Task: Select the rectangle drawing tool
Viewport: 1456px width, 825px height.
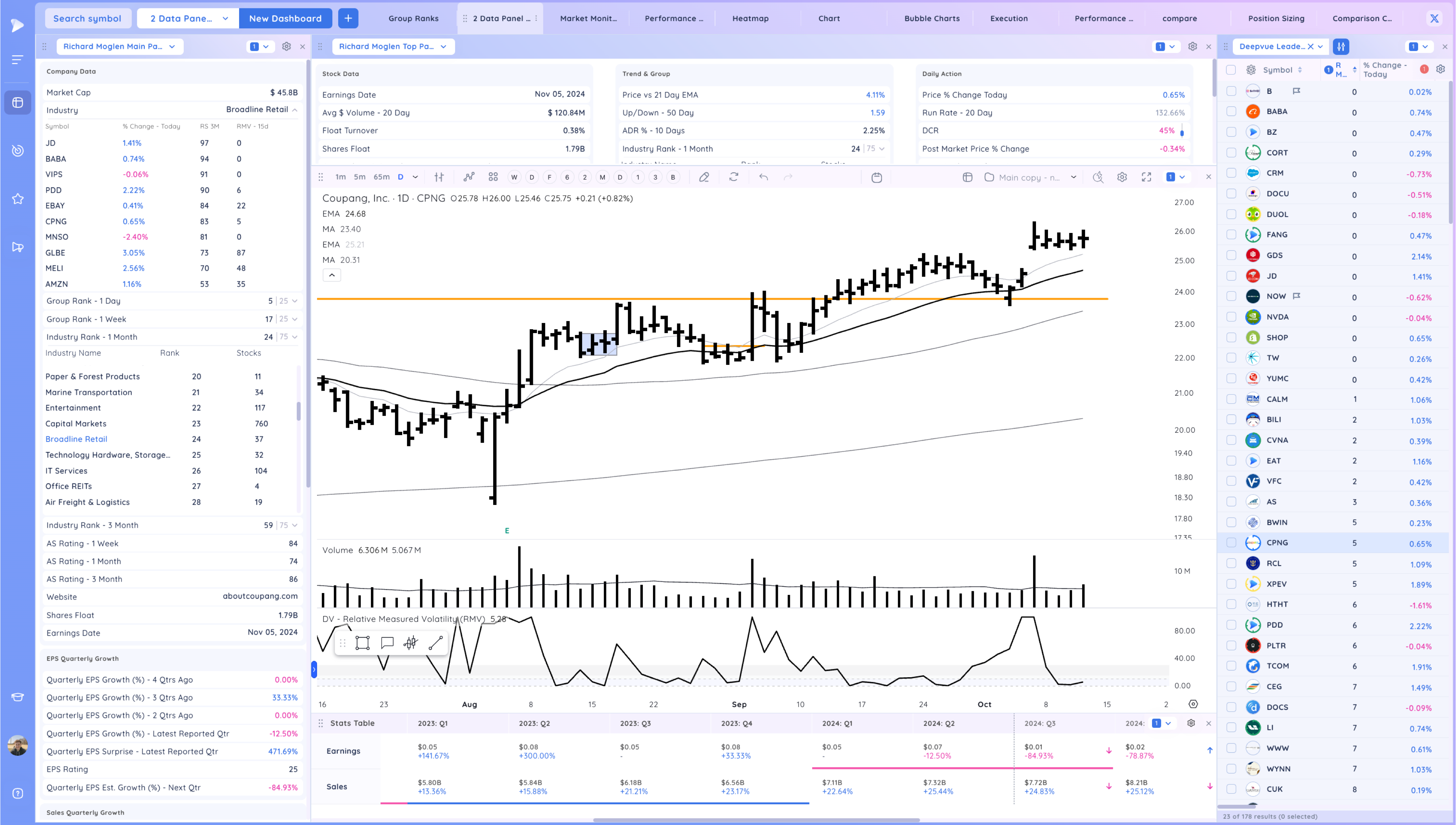Action: tap(363, 643)
